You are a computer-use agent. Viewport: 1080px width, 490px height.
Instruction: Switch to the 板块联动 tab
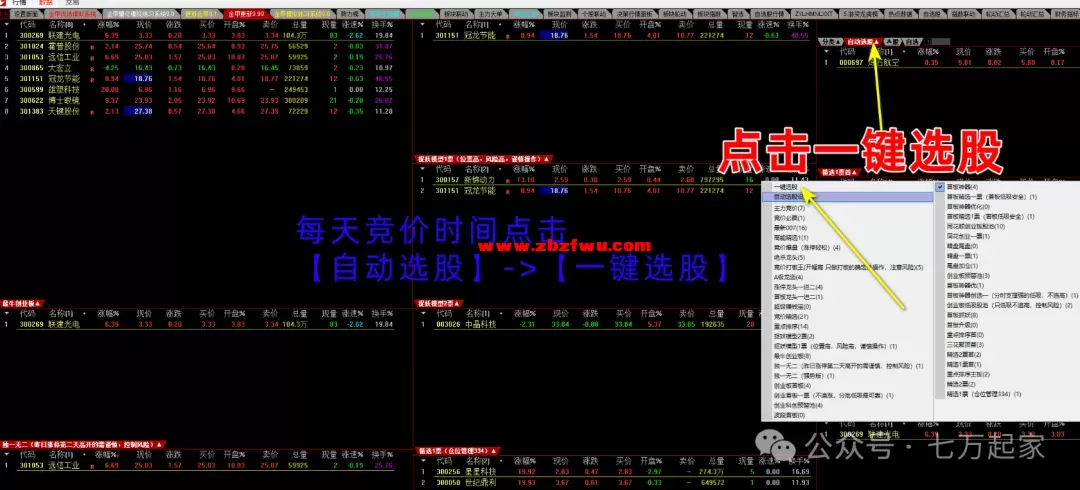pyautogui.click(x=455, y=13)
